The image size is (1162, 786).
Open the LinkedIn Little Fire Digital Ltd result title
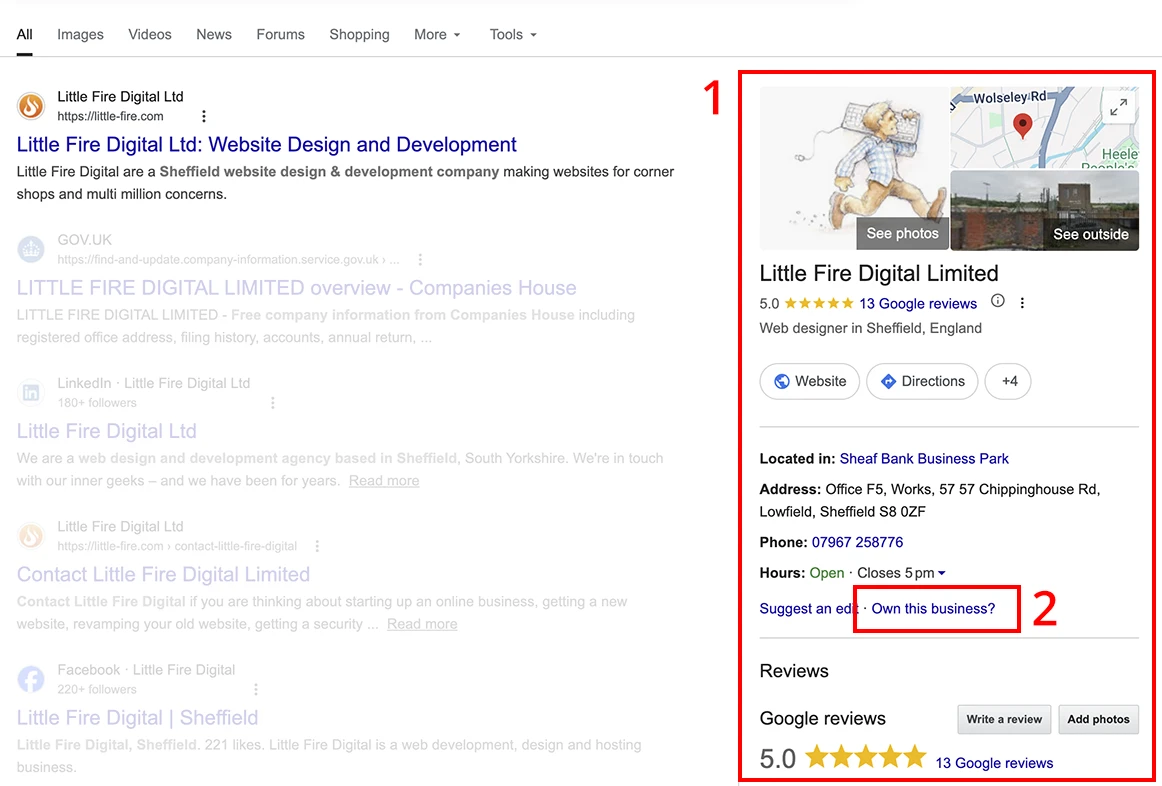coord(107,431)
